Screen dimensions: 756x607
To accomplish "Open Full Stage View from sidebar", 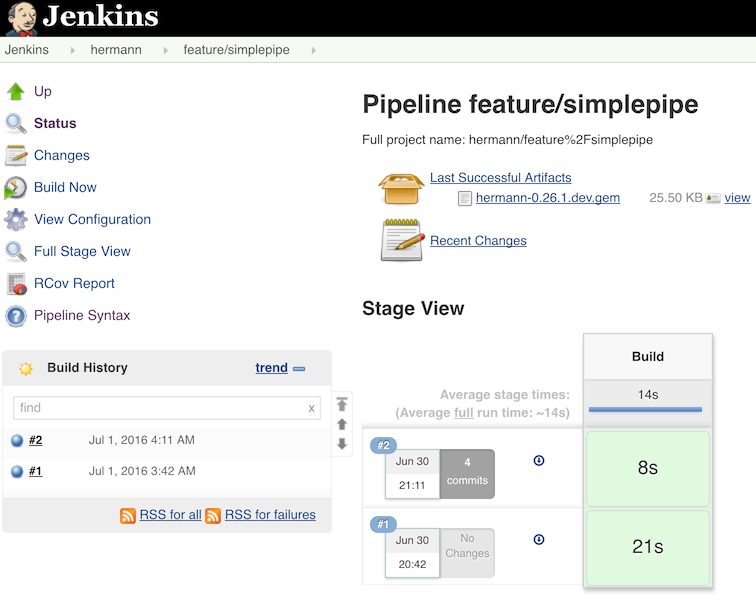I will pos(82,251).
